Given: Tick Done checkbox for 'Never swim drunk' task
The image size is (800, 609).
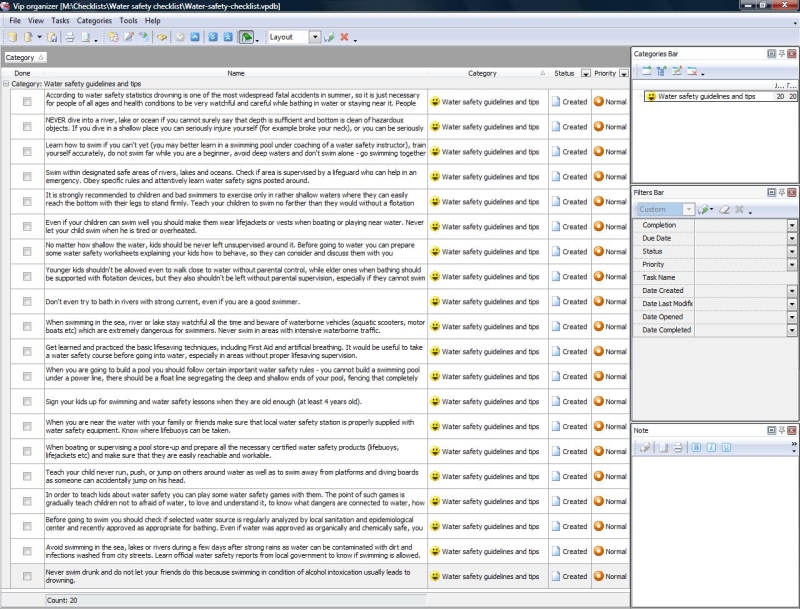Looking at the screenshot, I should click(x=27, y=576).
